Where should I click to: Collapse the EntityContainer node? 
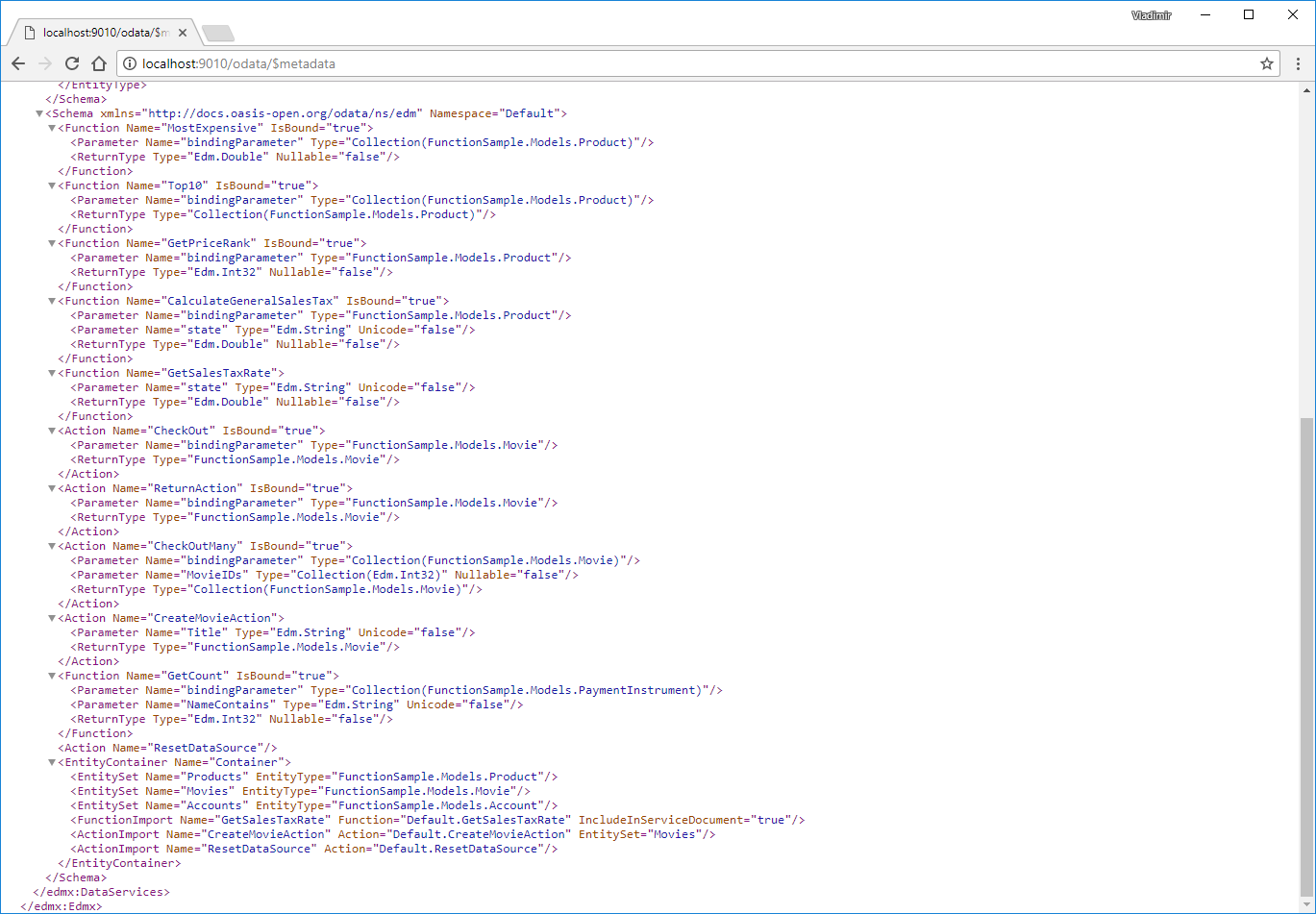click(x=52, y=762)
